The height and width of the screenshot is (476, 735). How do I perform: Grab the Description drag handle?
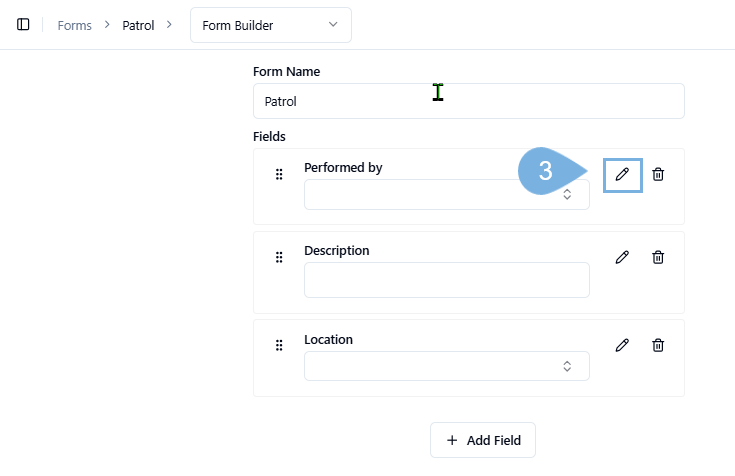click(x=279, y=258)
